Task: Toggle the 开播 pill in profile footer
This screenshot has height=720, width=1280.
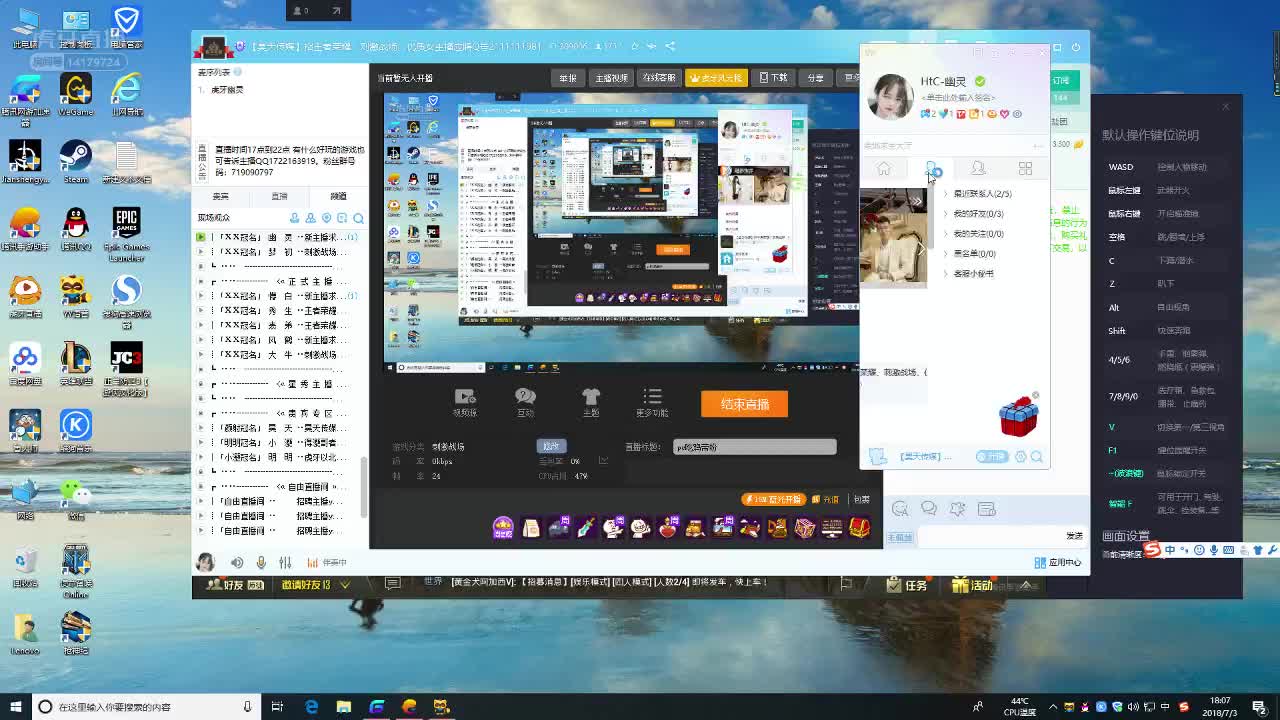Action: pyautogui.click(x=992, y=457)
